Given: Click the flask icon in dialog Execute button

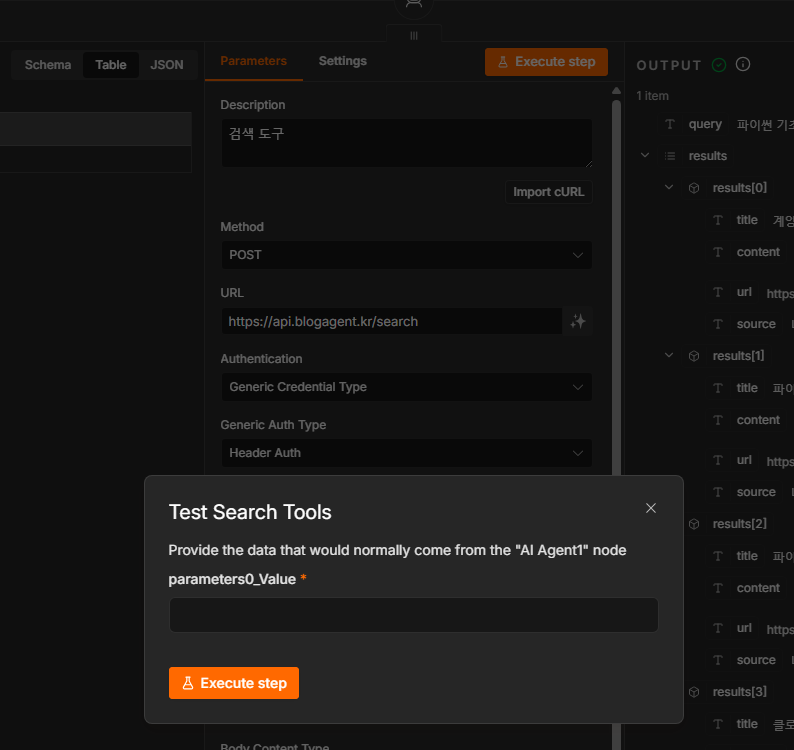Looking at the screenshot, I should click(x=188, y=683).
